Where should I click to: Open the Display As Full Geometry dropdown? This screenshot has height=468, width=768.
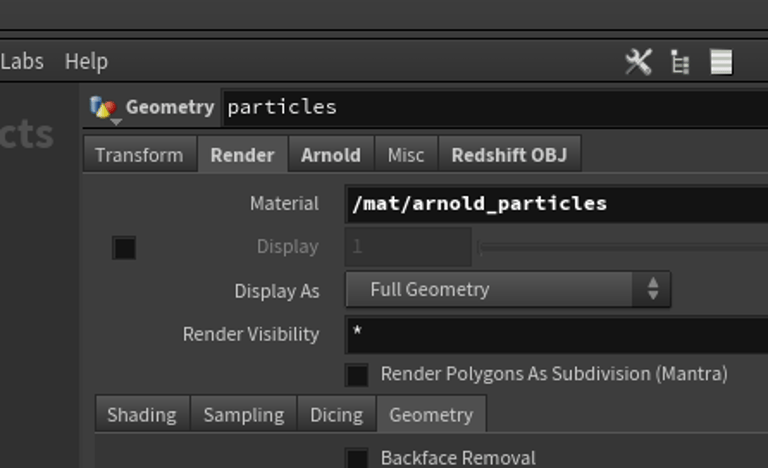508,290
